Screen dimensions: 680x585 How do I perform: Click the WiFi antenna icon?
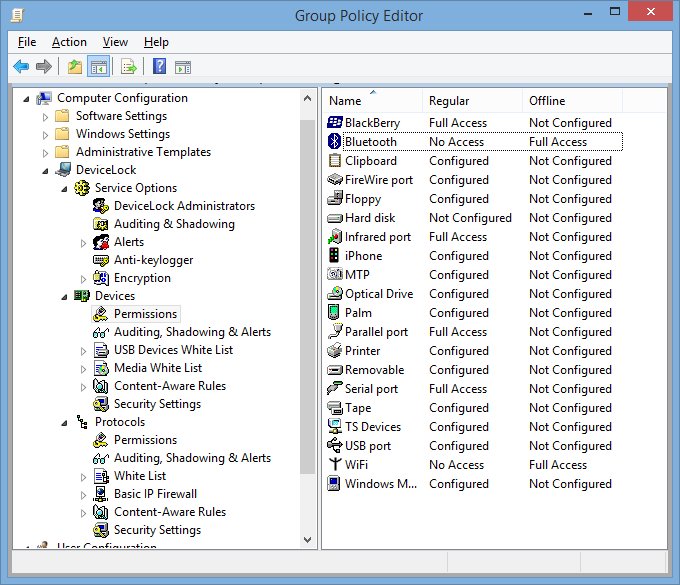click(x=334, y=464)
